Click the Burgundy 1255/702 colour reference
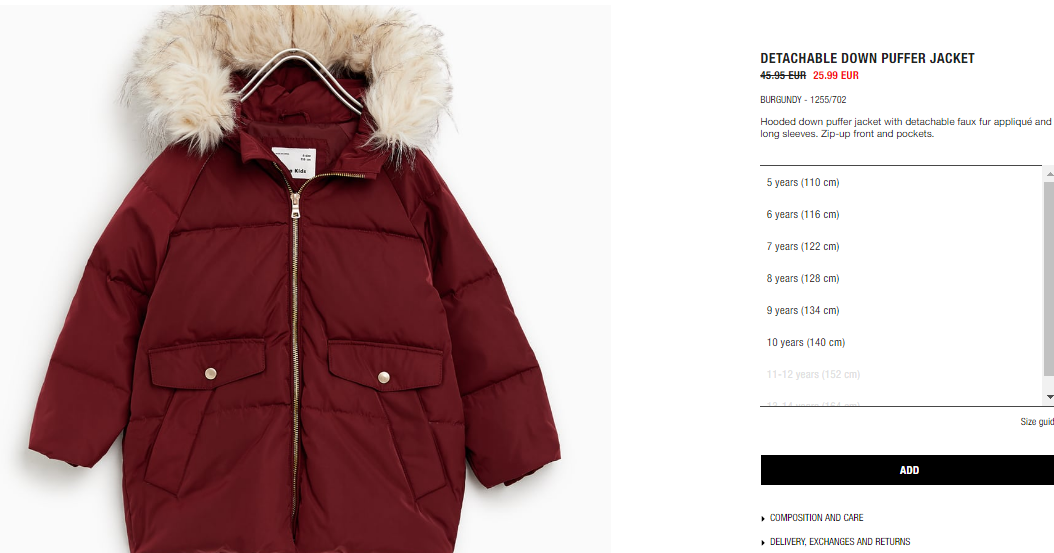The height and width of the screenshot is (553, 1054). [x=803, y=99]
